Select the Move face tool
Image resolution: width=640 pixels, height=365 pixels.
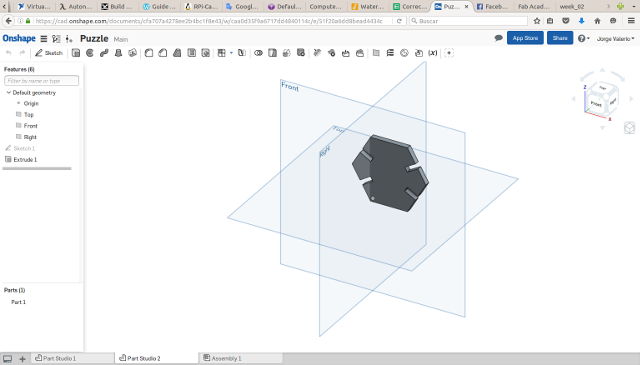346,53
